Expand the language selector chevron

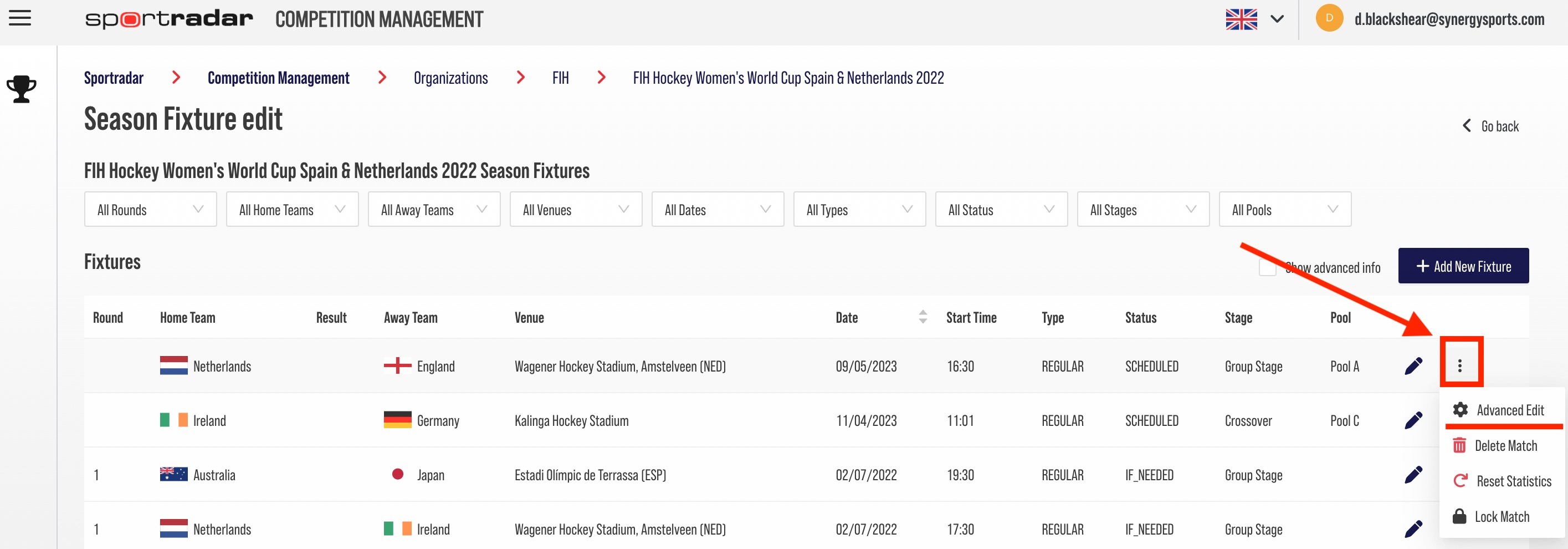[1277, 19]
